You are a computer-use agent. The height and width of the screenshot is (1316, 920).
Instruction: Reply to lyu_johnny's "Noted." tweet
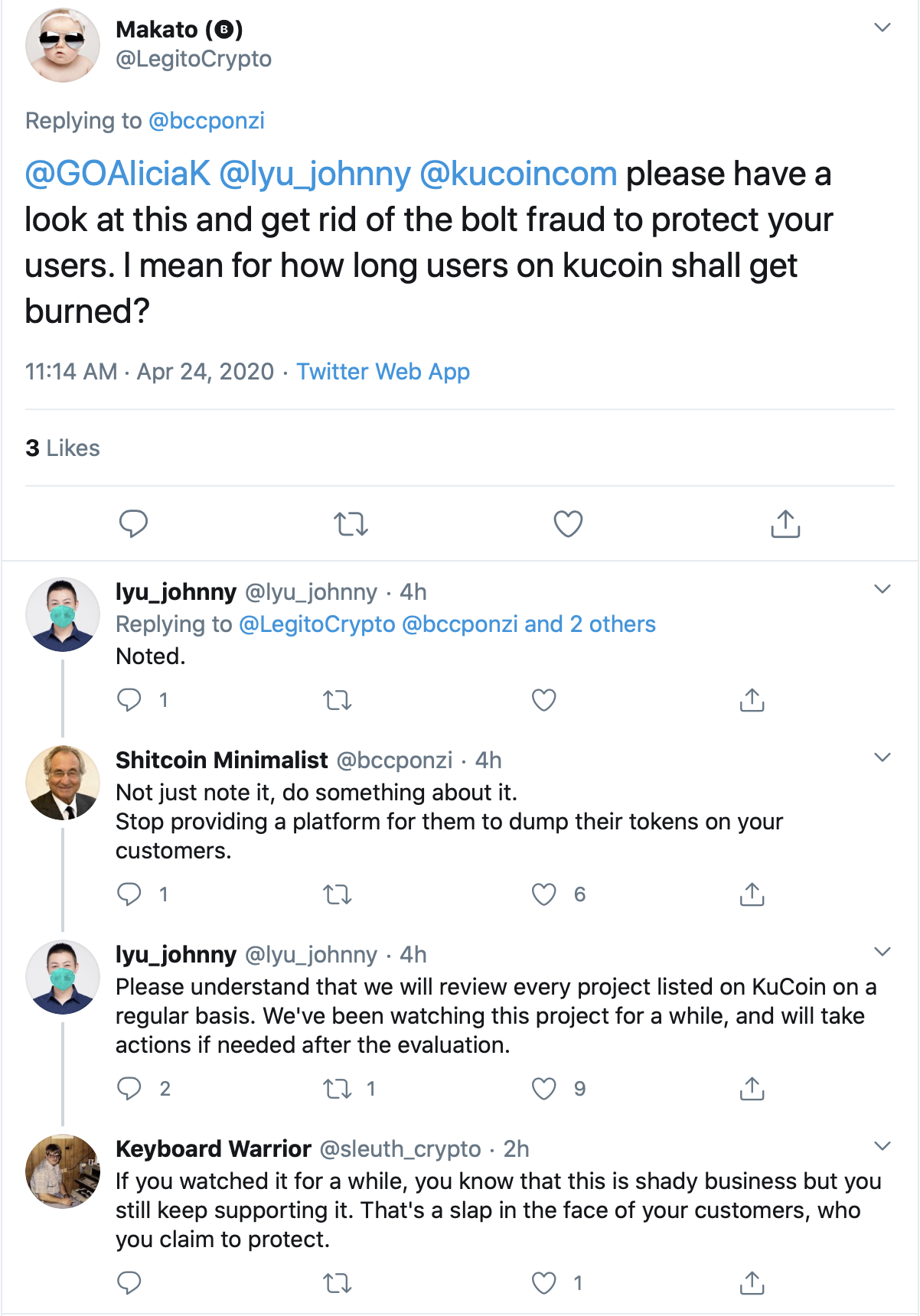129,700
